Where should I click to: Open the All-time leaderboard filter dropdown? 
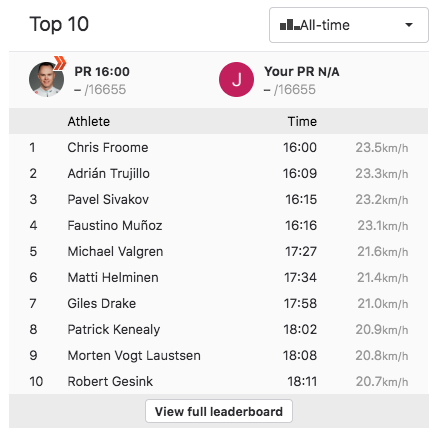349,25
